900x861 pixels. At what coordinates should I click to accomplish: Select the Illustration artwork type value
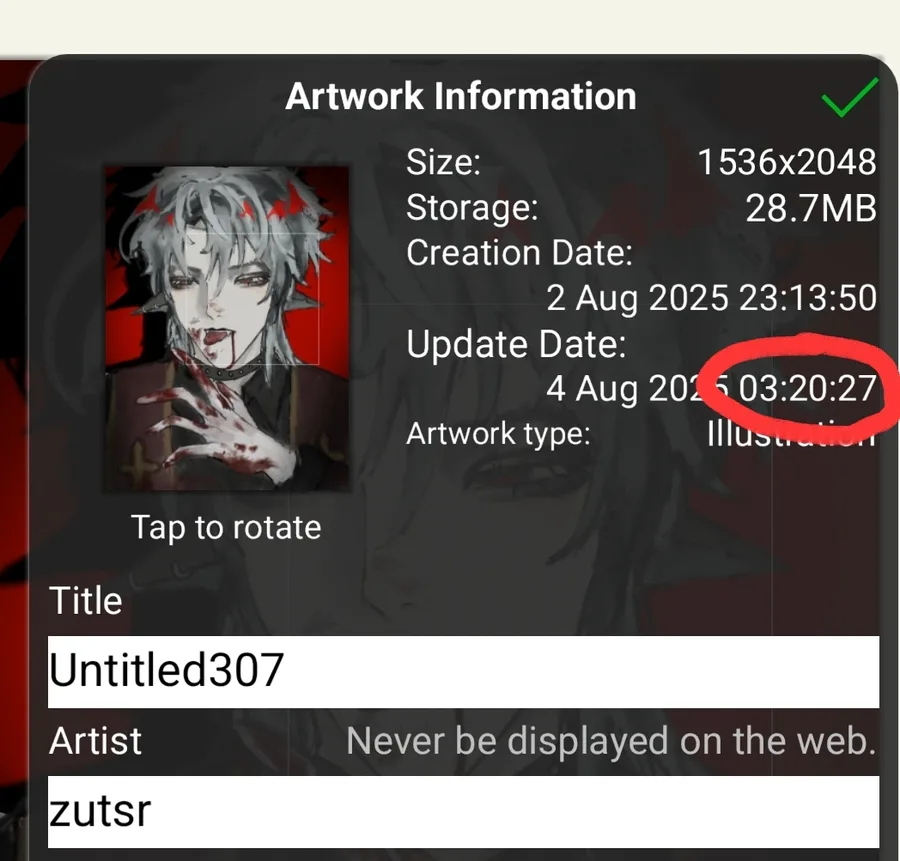pos(791,433)
